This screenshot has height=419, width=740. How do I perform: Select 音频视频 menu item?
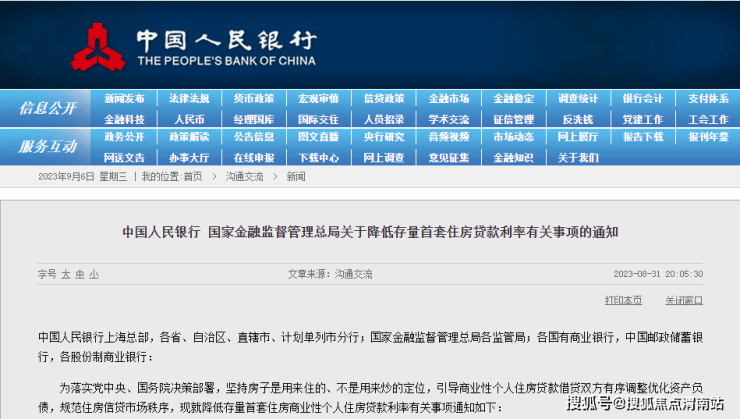click(x=449, y=137)
